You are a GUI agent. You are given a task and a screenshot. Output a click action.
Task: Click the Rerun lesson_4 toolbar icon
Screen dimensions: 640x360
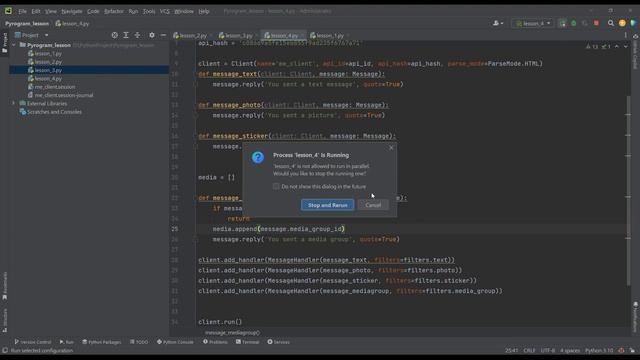pyautogui.click(x=562, y=24)
